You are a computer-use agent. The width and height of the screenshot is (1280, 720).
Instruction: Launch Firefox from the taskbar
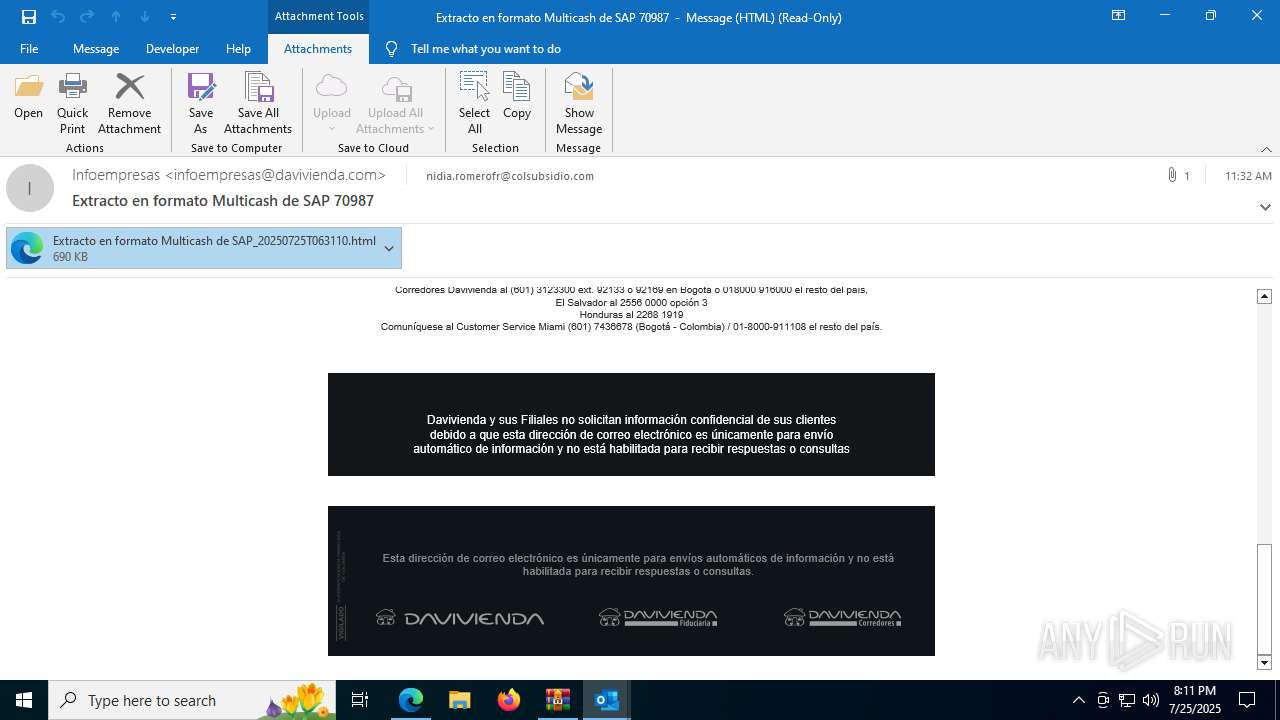coord(509,700)
